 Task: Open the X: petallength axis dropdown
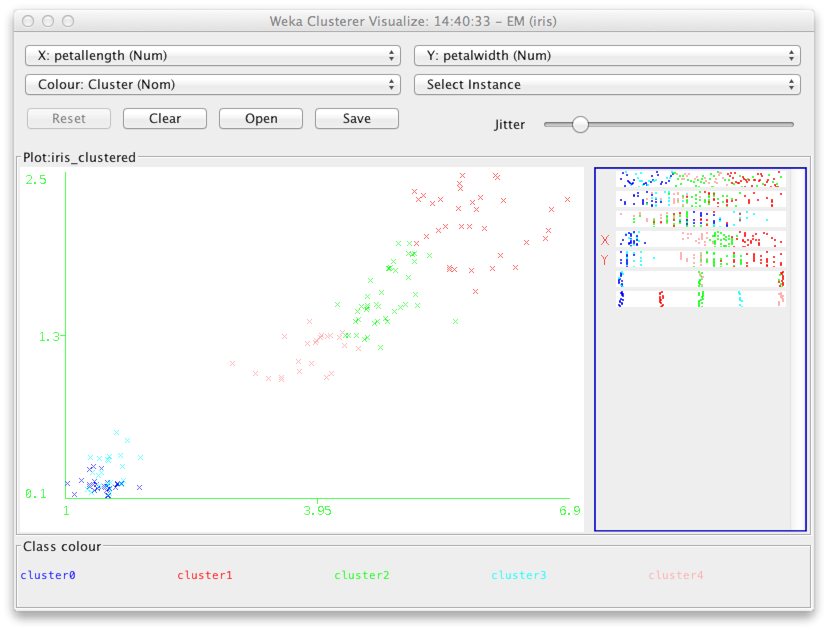[213, 55]
